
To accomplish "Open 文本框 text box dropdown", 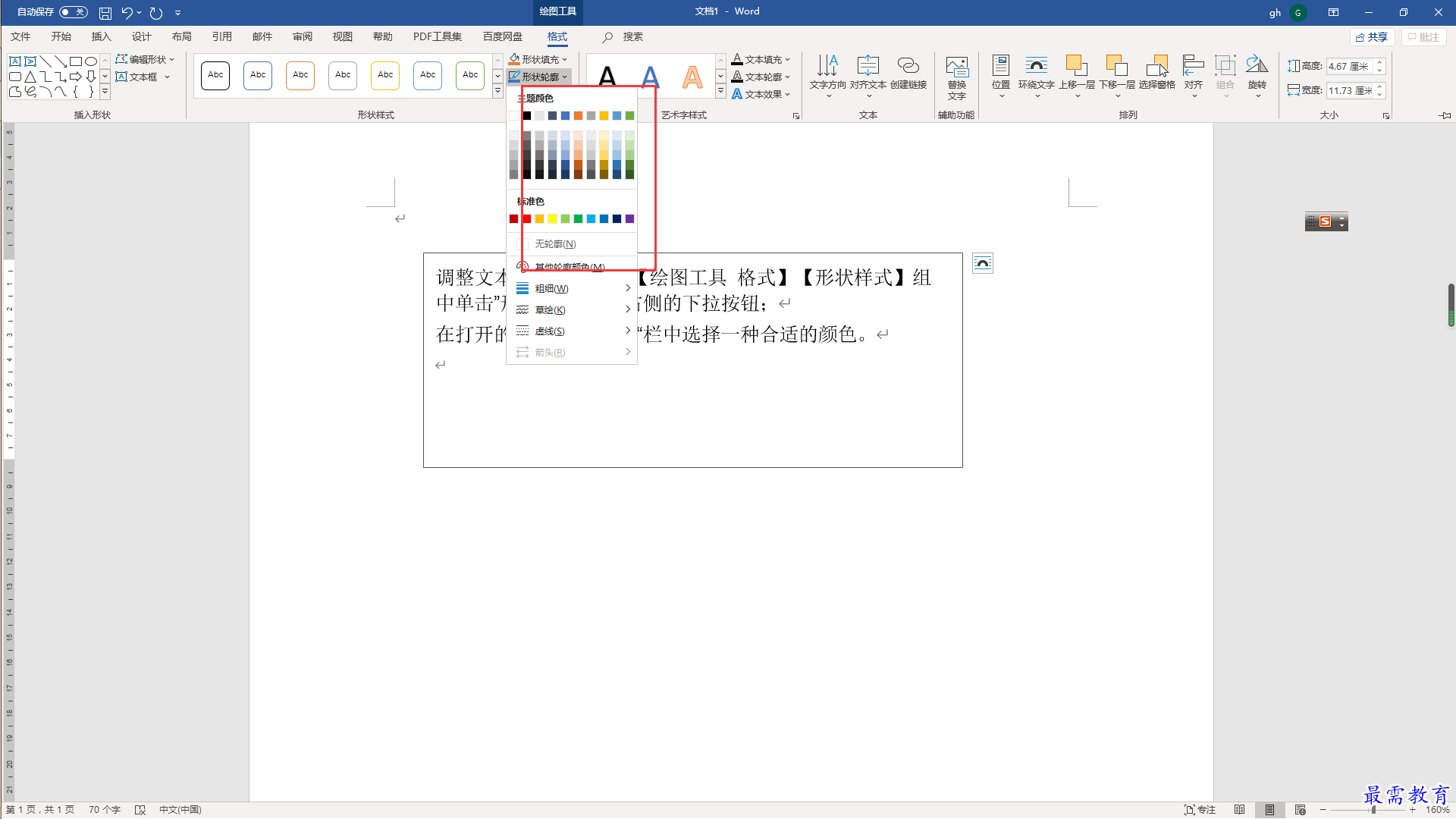I will tap(143, 77).
